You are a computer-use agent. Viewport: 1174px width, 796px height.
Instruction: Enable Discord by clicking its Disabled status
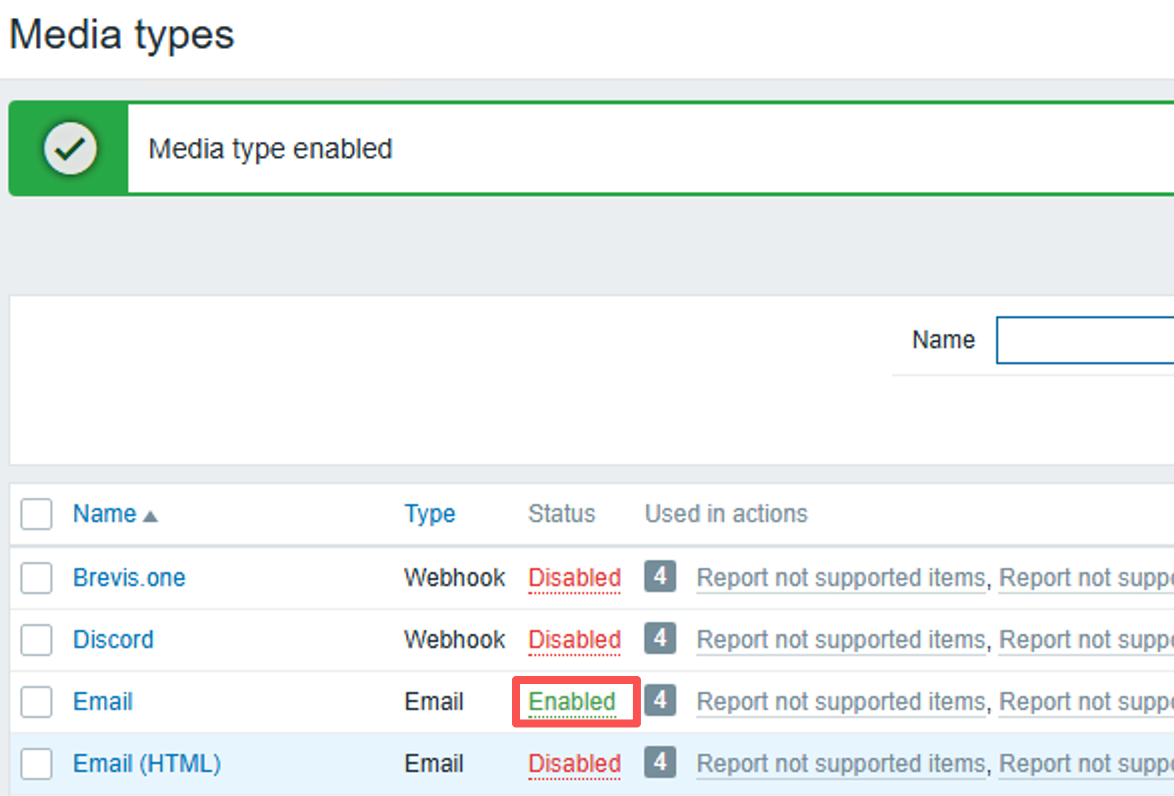pos(574,640)
